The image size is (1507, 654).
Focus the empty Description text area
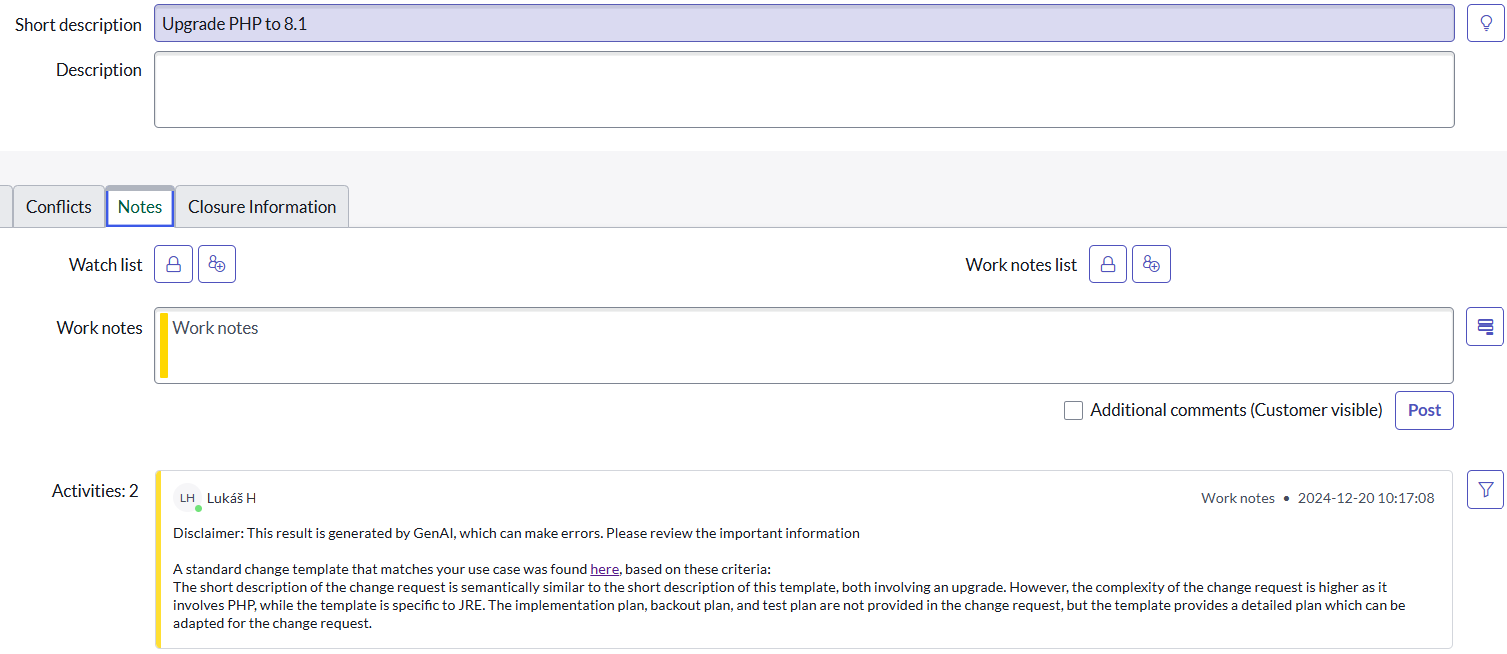[804, 90]
